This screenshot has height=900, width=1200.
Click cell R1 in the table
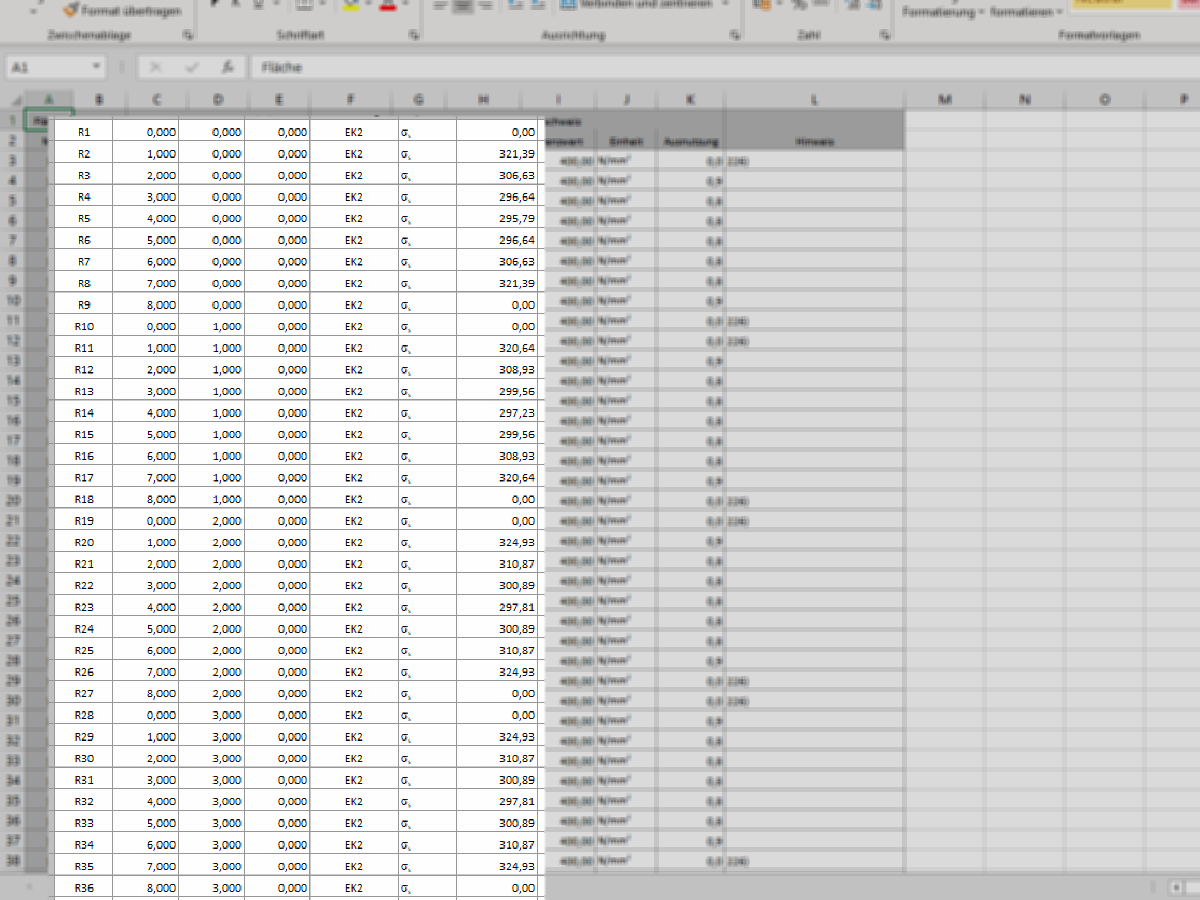[x=83, y=132]
